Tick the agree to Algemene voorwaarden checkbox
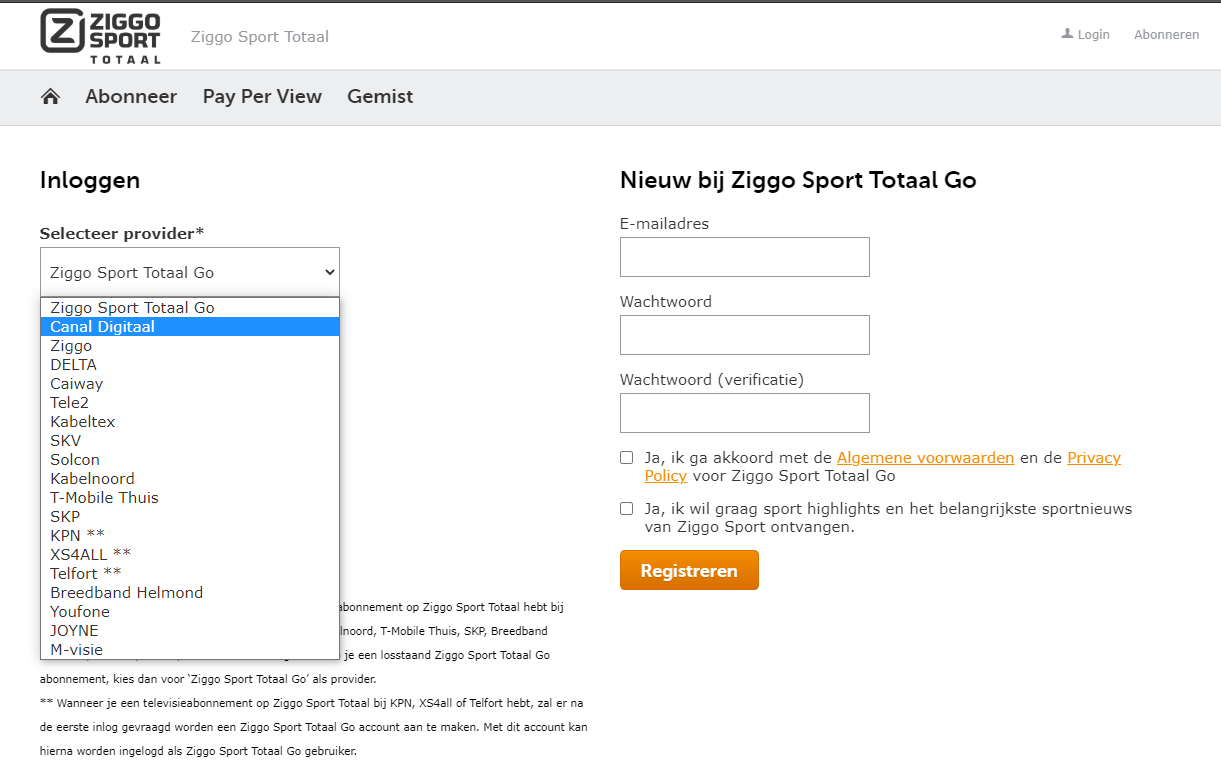This screenshot has height=768, width=1221. click(627, 458)
